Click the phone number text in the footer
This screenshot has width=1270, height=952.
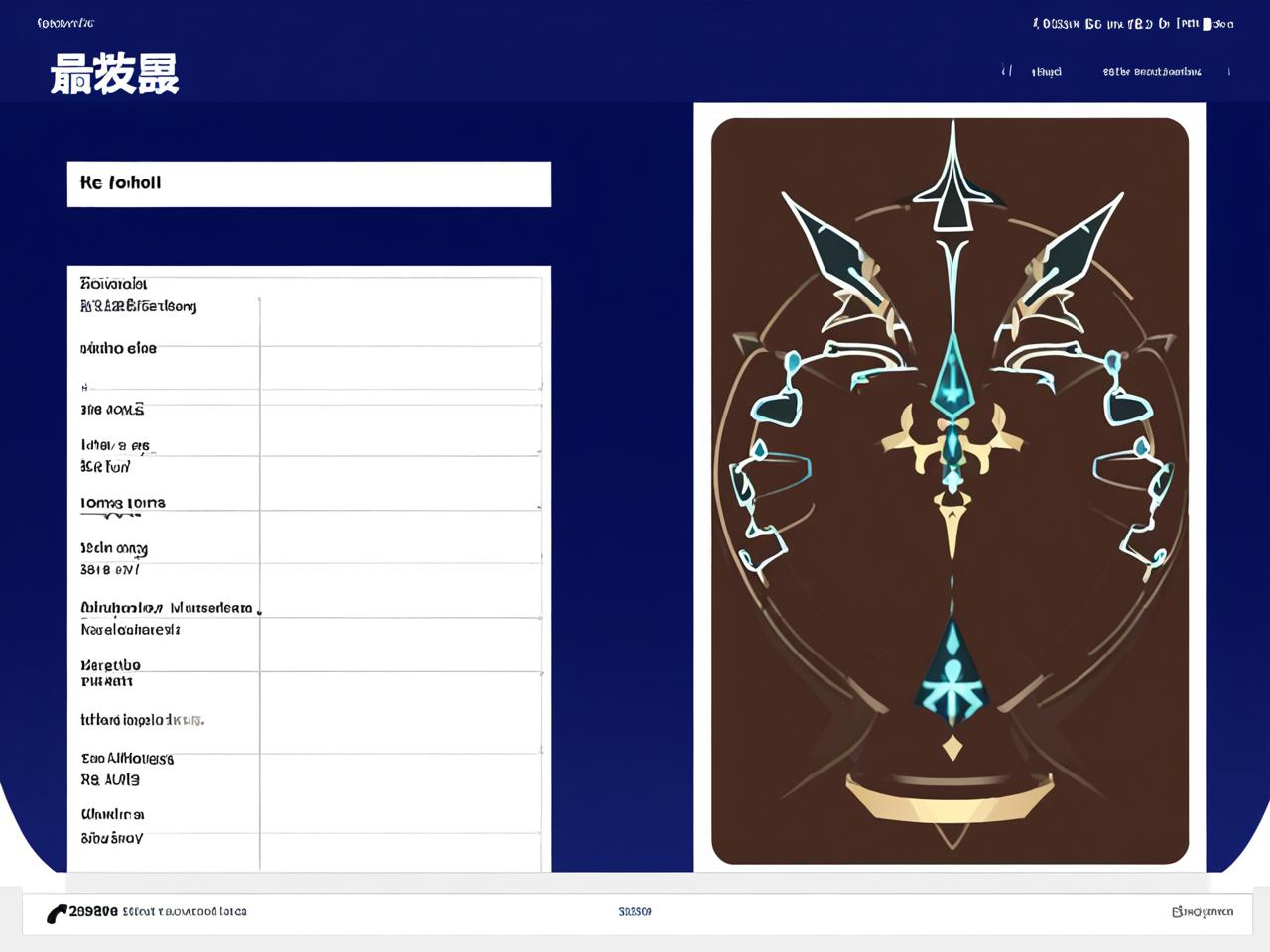(x=93, y=911)
